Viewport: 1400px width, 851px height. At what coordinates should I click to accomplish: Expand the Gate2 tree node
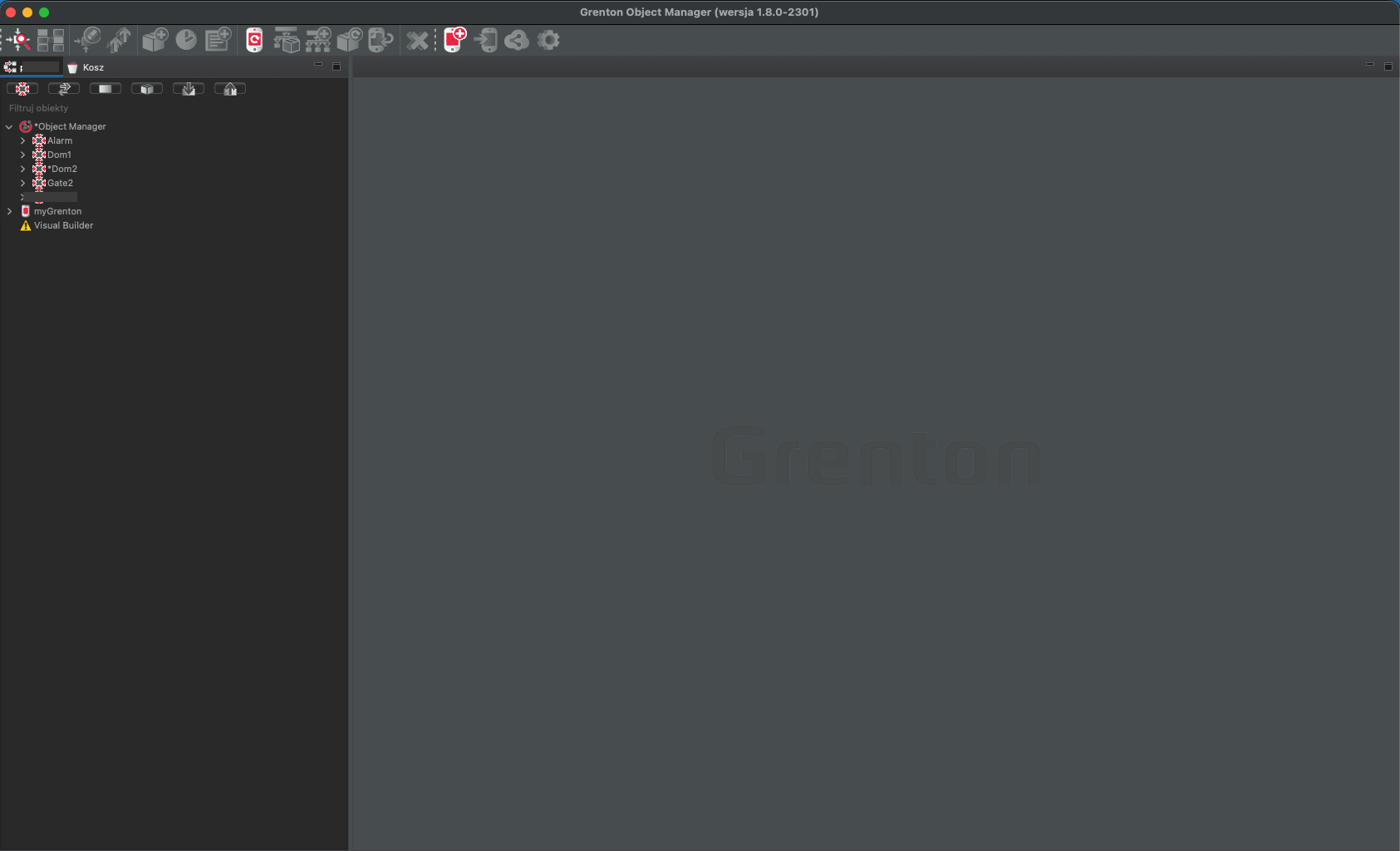pyautogui.click(x=22, y=184)
